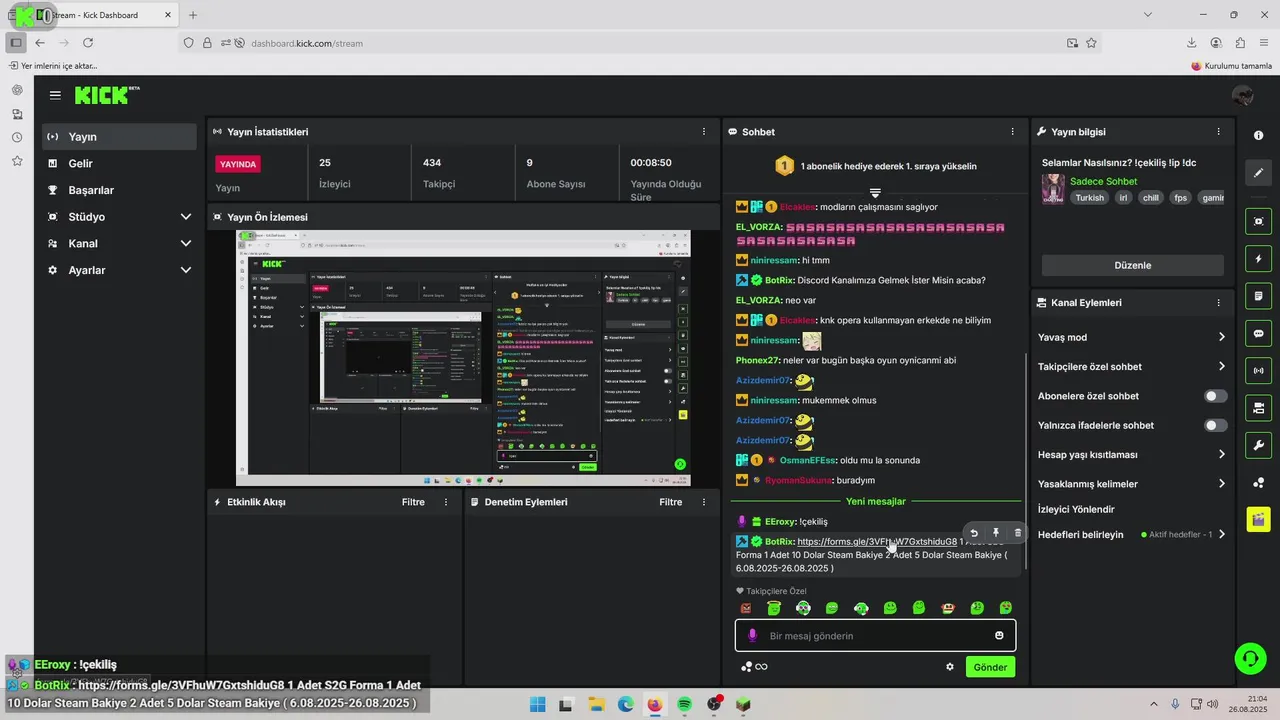Open chat settings gear icon
1280x720 pixels.
[x=950, y=667]
